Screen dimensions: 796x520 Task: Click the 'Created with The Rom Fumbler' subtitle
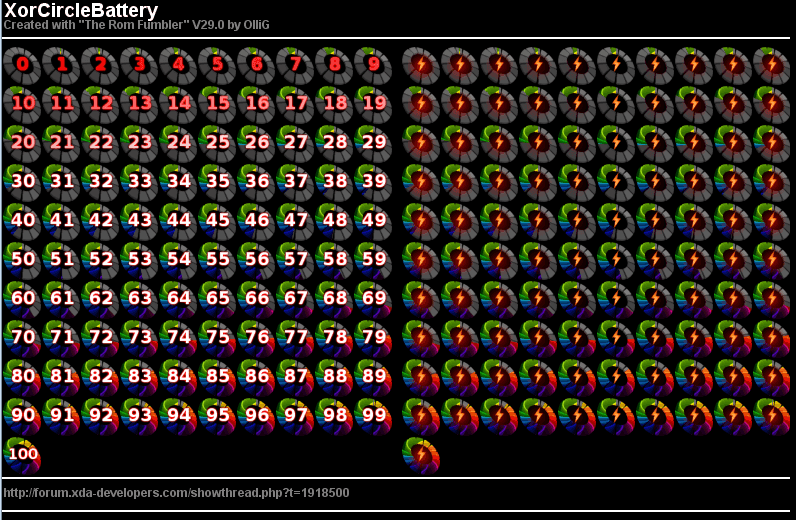(136, 25)
